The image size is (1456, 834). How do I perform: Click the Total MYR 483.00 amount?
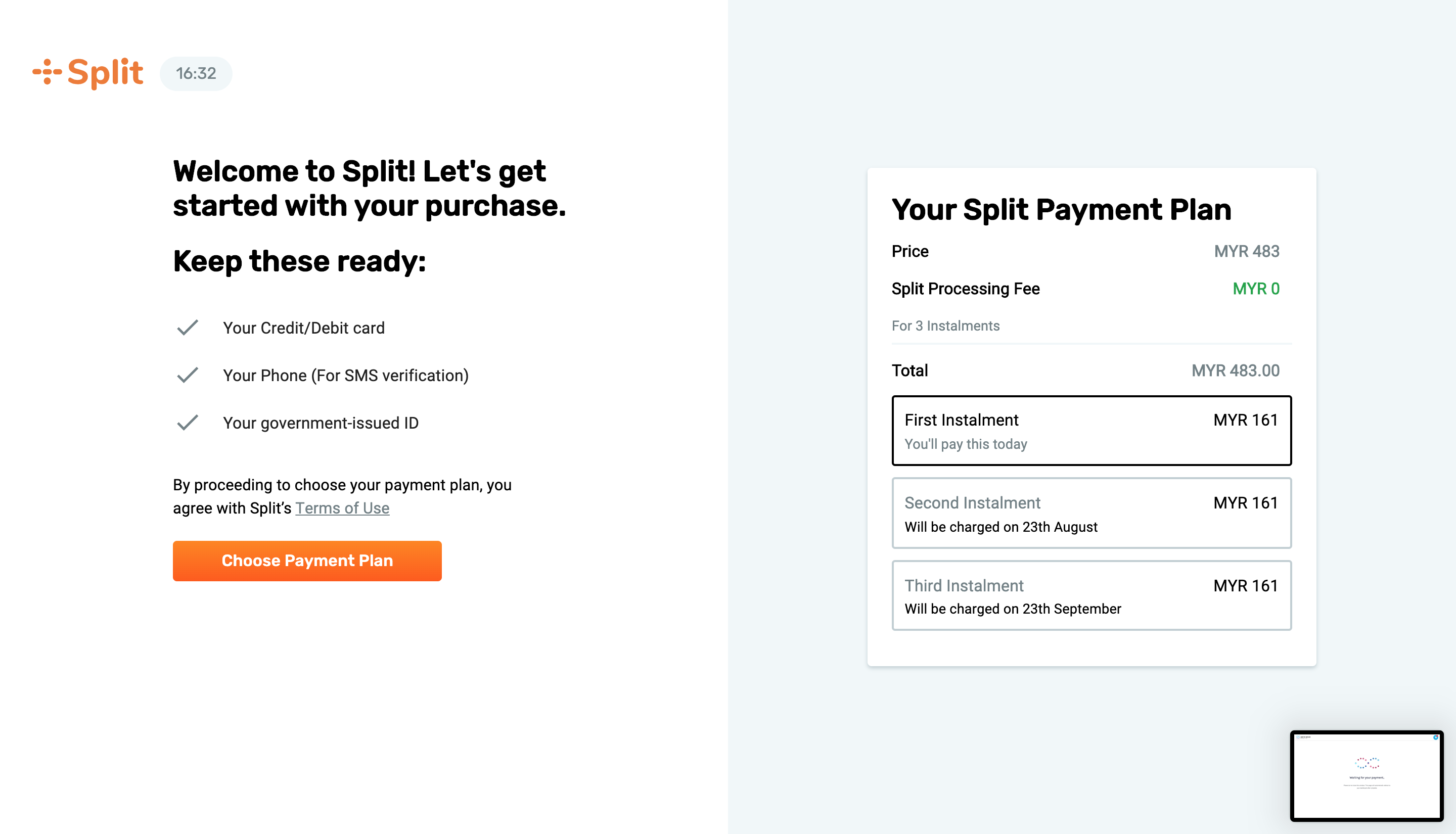(x=1236, y=370)
